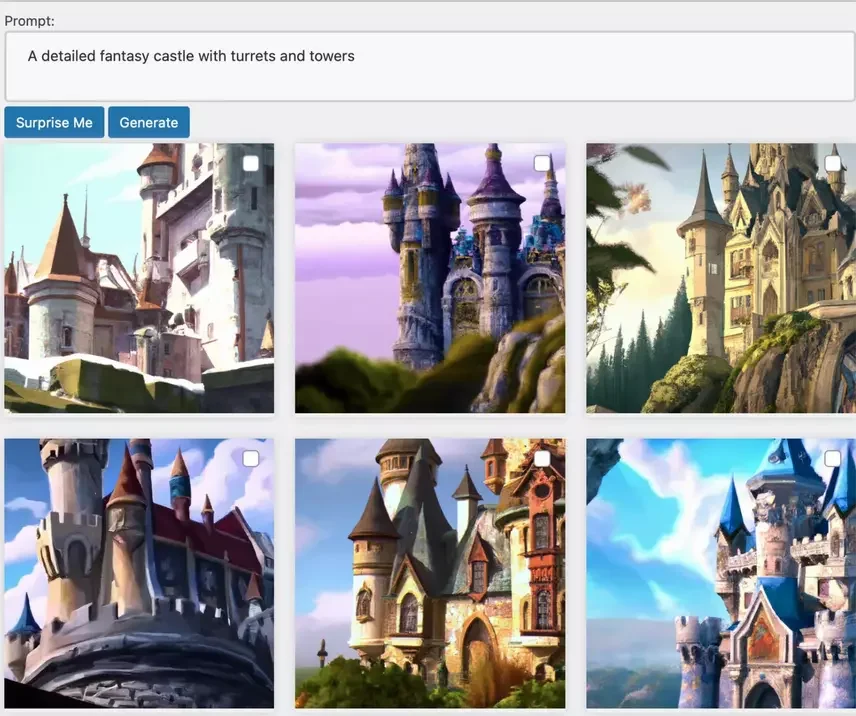Click the Surprise Me button
This screenshot has width=856, height=716.
(x=54, y=122)
